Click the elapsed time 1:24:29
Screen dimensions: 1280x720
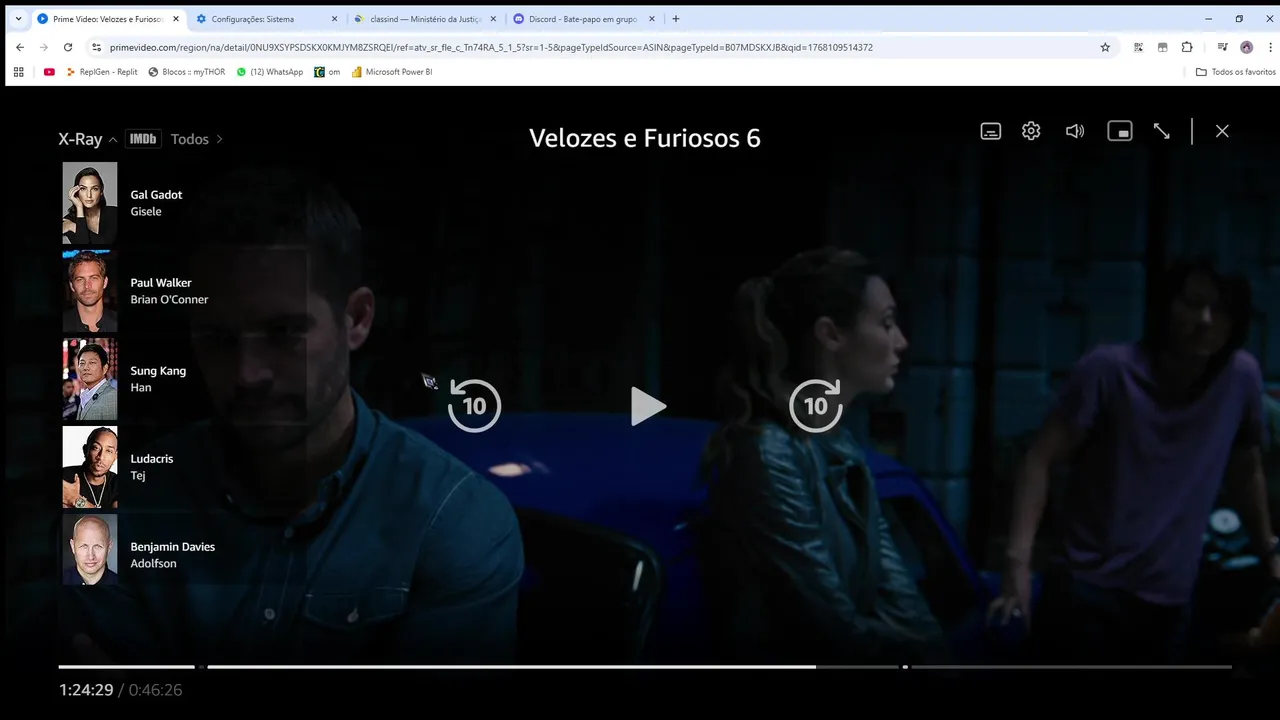pos(86,690)
